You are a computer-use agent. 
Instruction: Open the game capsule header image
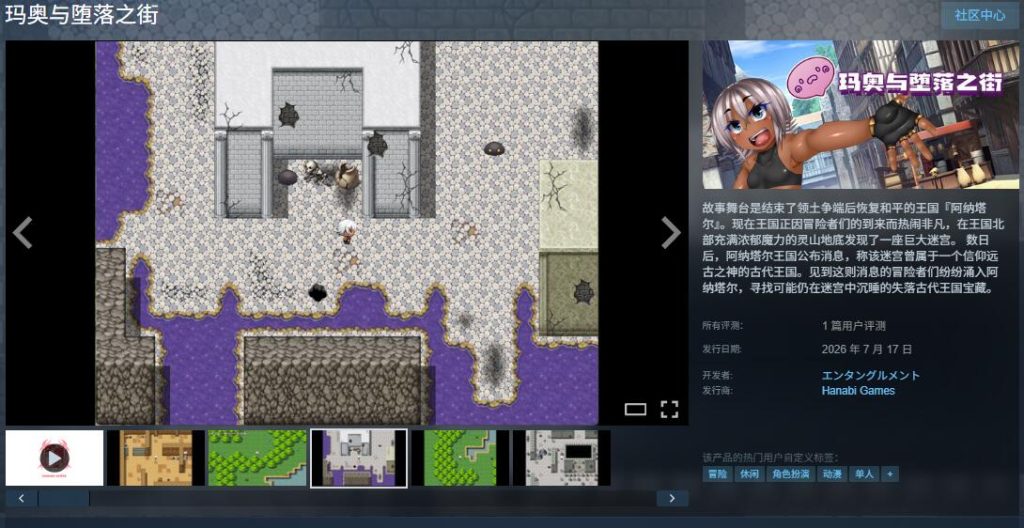[860, 115]
